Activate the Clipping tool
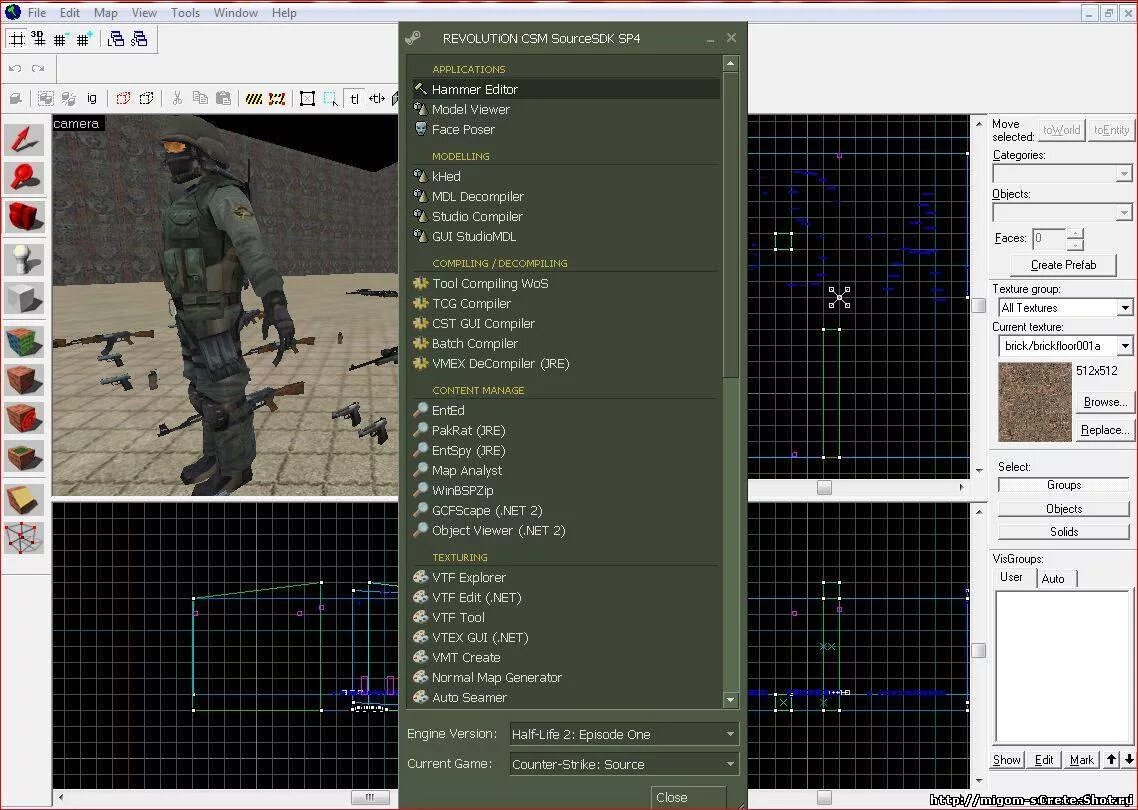The image size is (1138, 810). 24,500
